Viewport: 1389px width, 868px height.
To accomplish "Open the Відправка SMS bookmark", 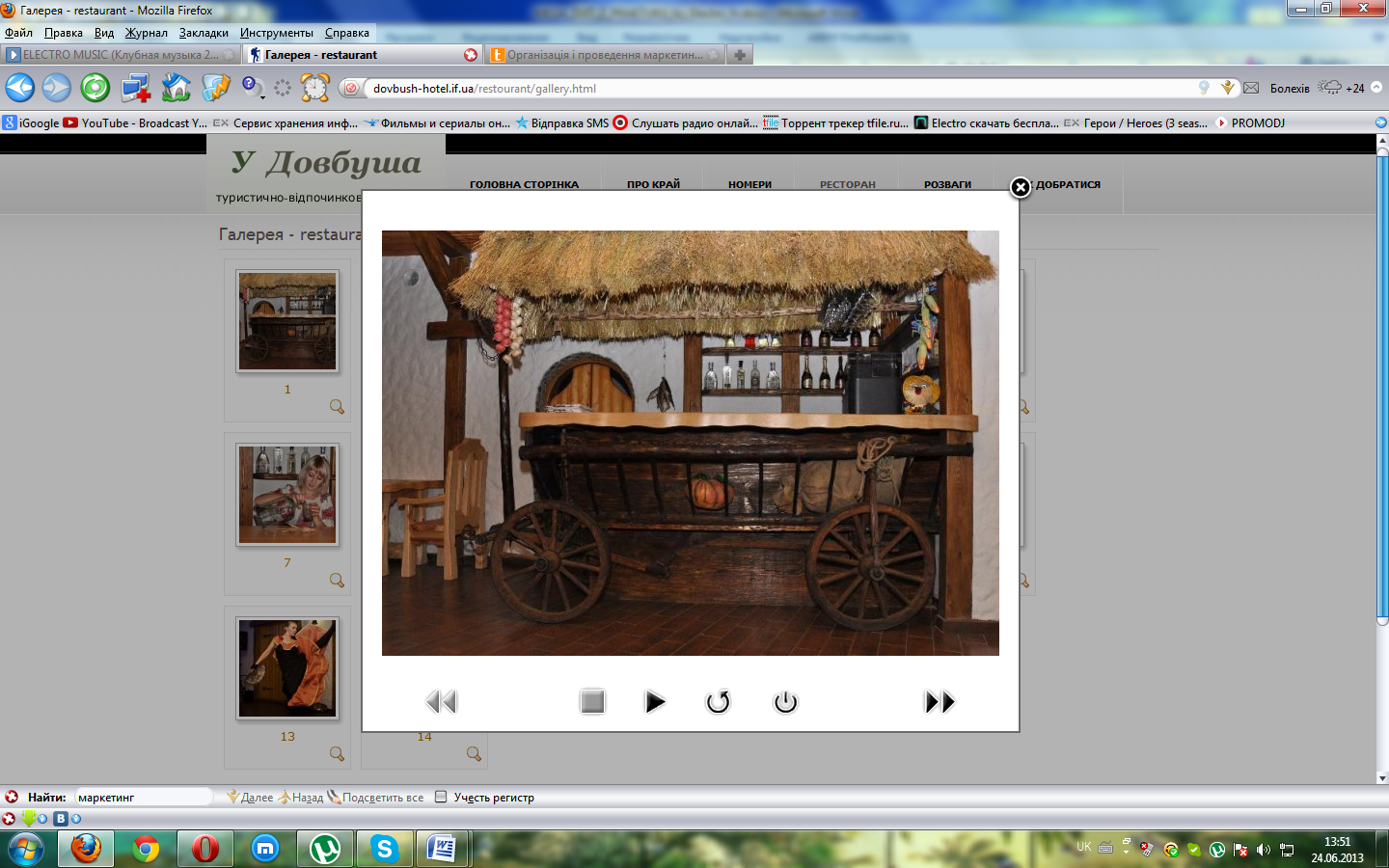I will (562, 122).
